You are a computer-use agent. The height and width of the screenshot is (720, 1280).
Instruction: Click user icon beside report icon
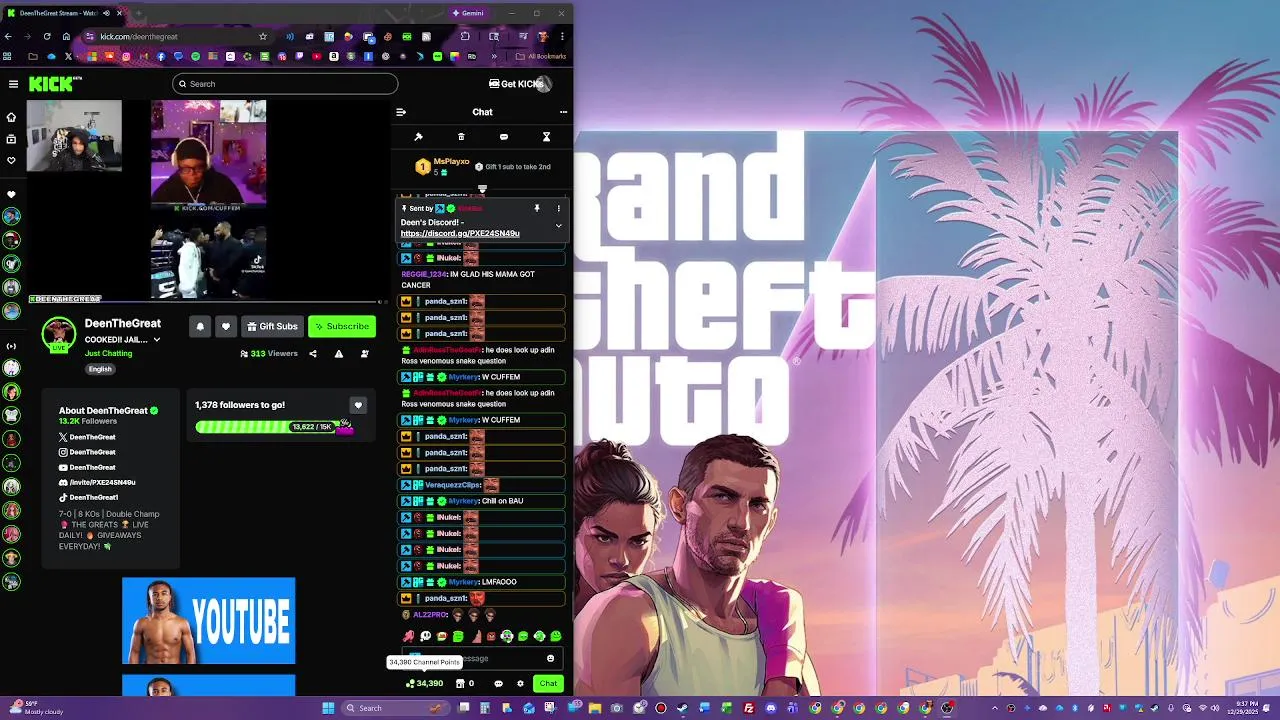point(365,354)
